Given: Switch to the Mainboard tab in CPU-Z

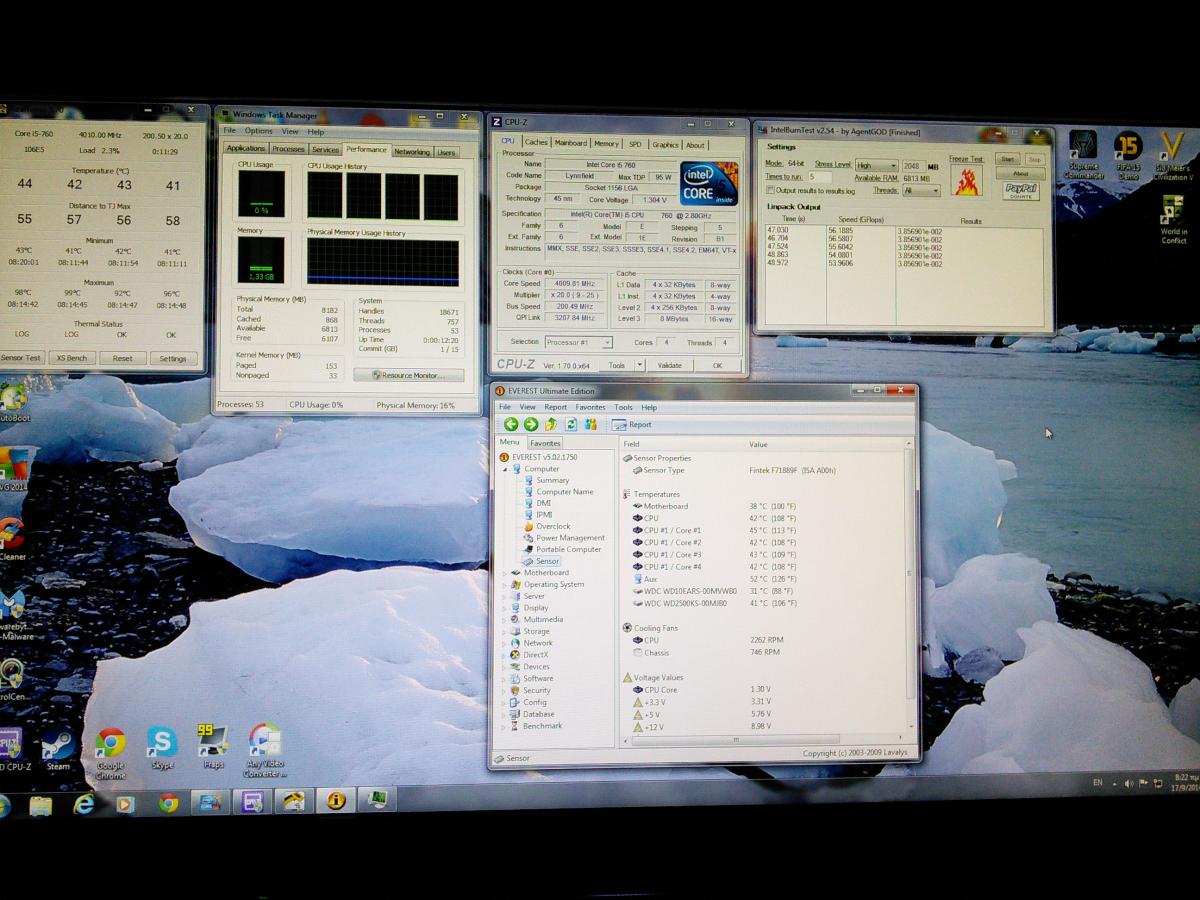Looking at the screenshot, I should [570, 143].
